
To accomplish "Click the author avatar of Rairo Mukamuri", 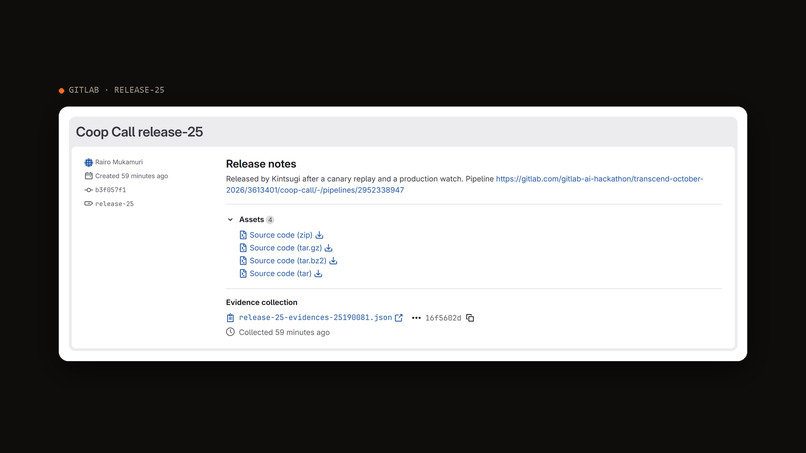I will [88, 162].
